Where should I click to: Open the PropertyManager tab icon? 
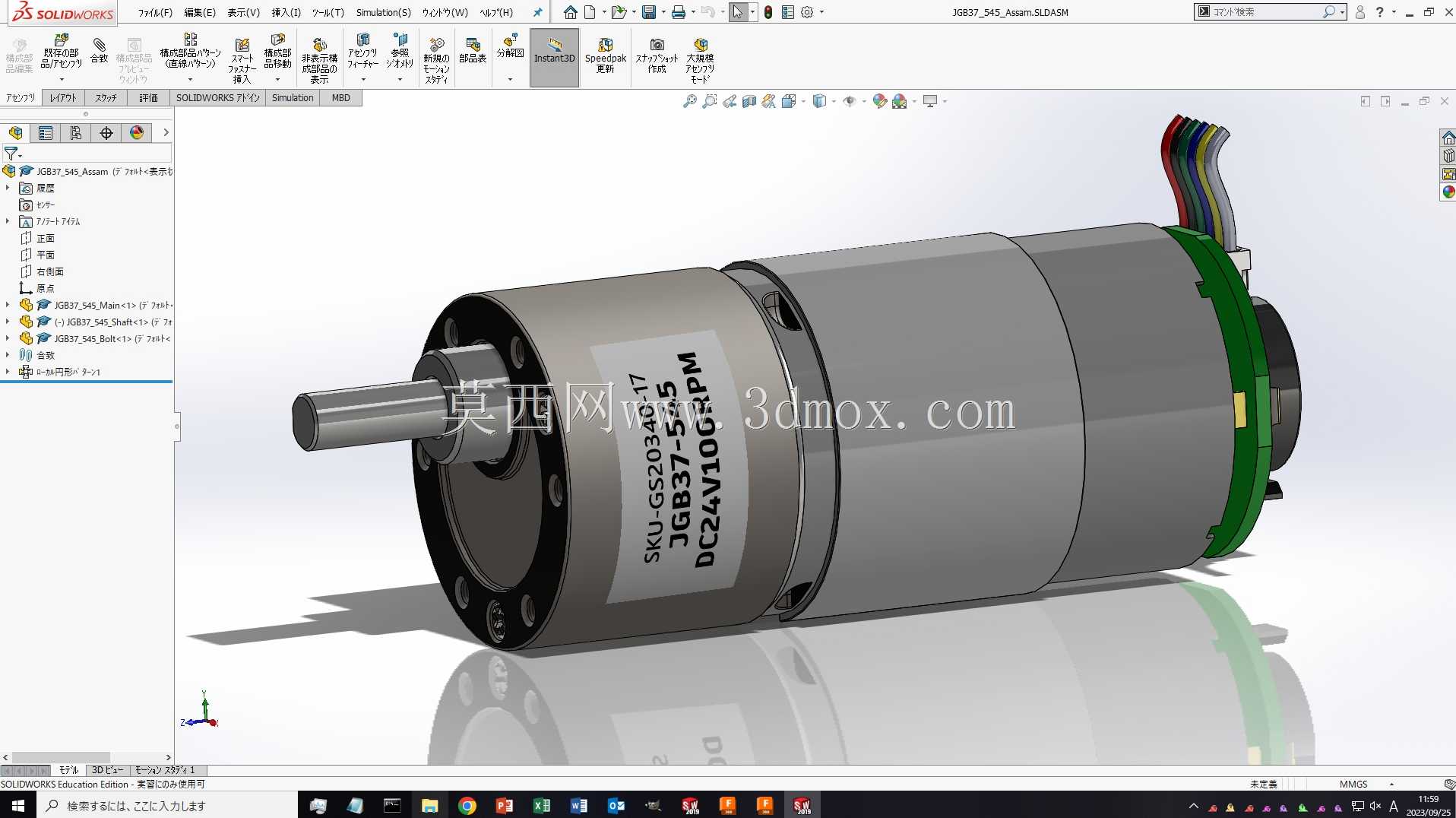(46, 133)
